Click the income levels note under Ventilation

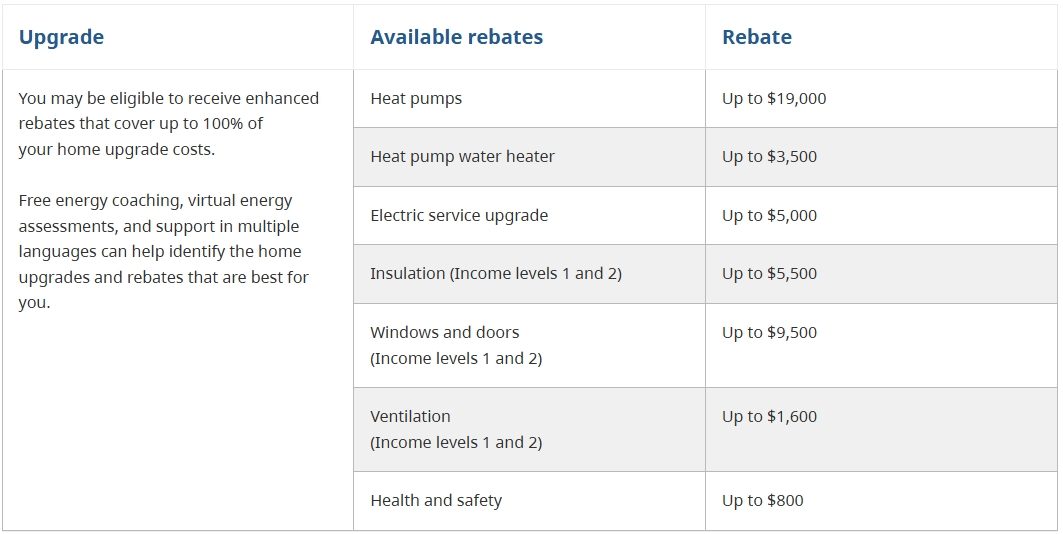pyautogui.click(x=456, y=442)
